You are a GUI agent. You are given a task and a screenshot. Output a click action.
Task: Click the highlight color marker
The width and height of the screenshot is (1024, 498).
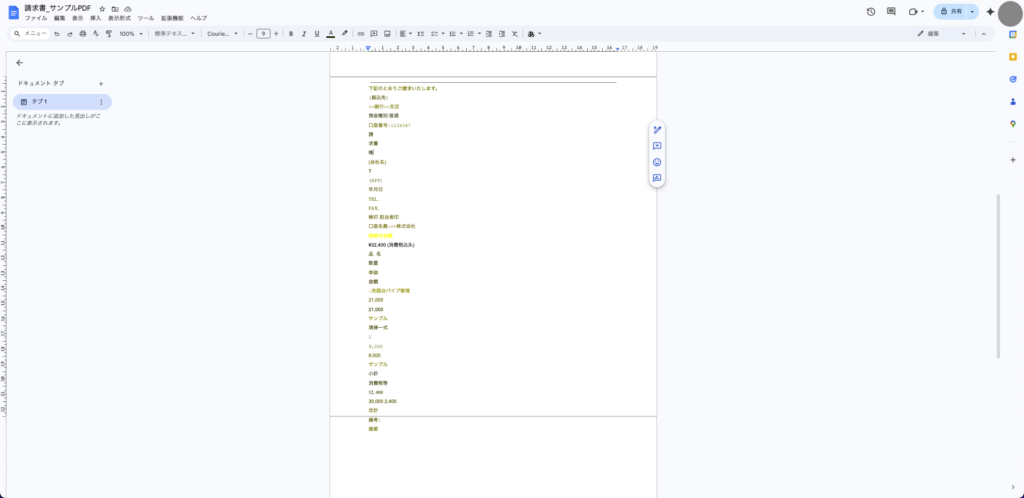(x=343, y=34)
